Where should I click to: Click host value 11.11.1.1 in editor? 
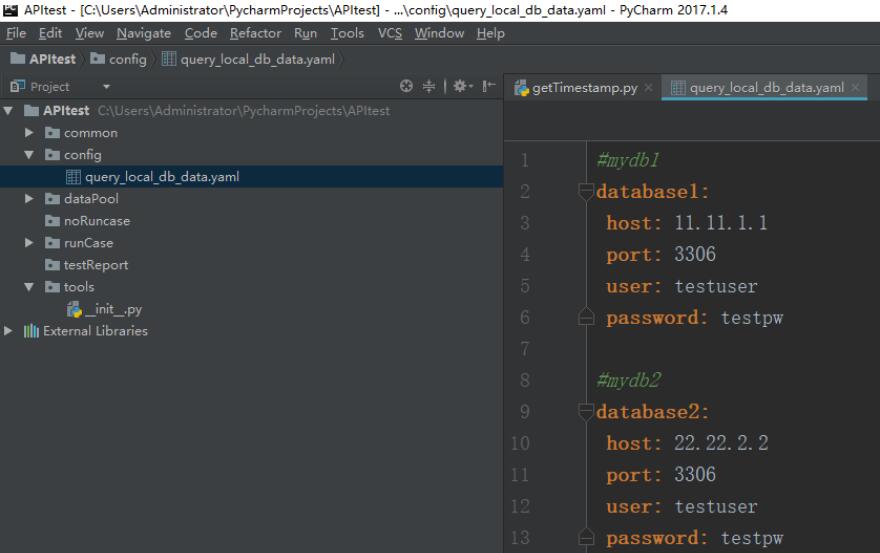721,223
